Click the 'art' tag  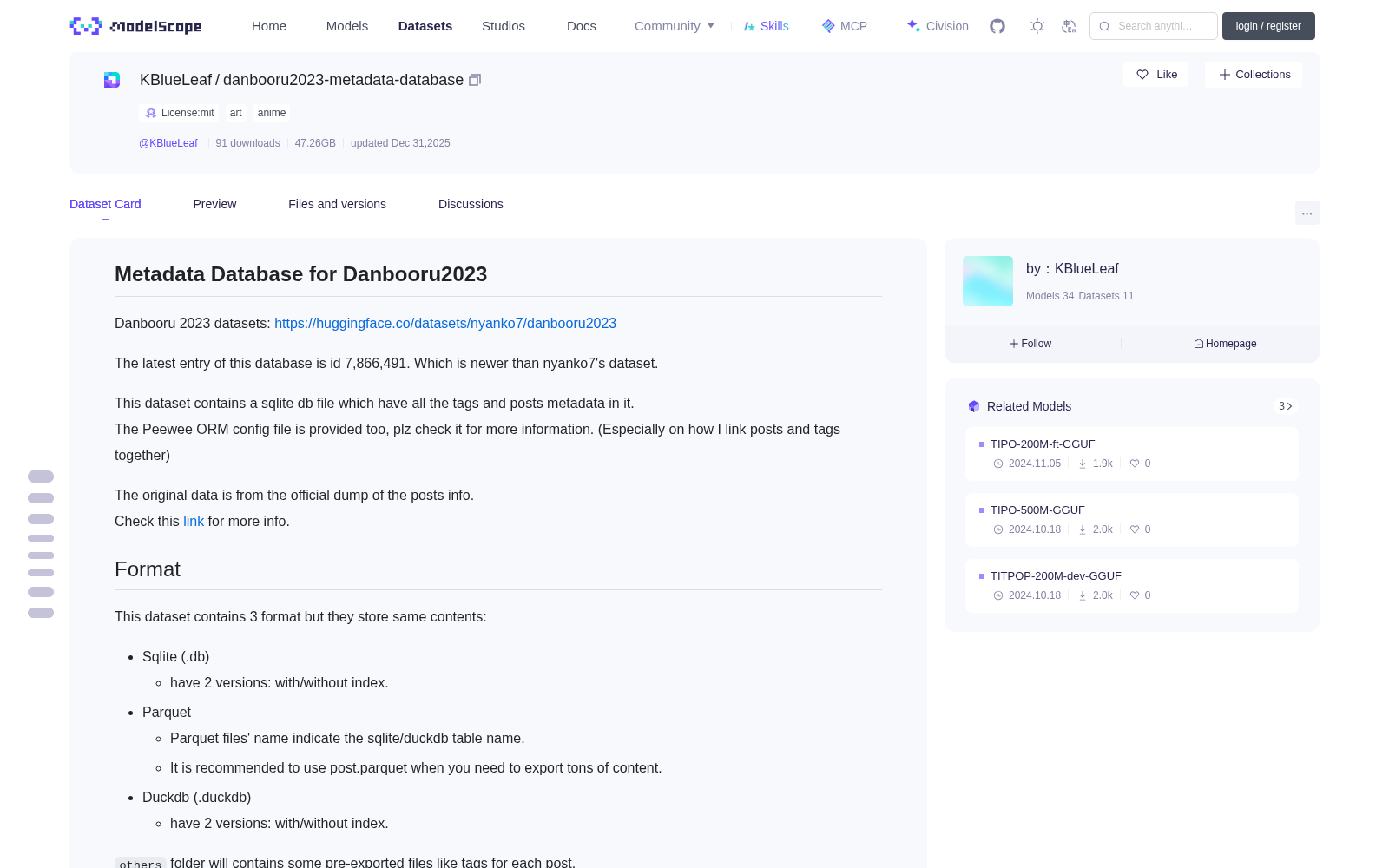coord(236,113)
